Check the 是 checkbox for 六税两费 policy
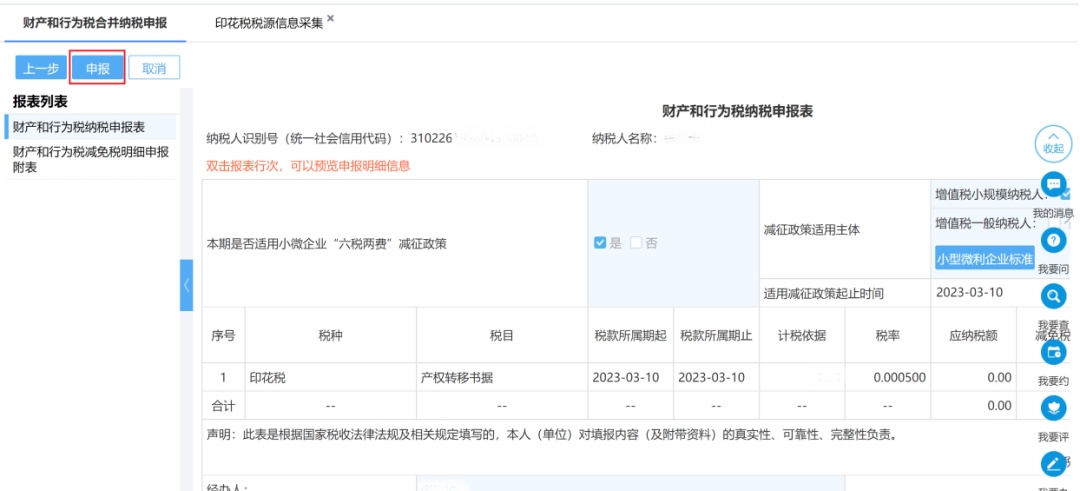The width and height of the screenshot is (1080, 491). click(x=600, y=243)
